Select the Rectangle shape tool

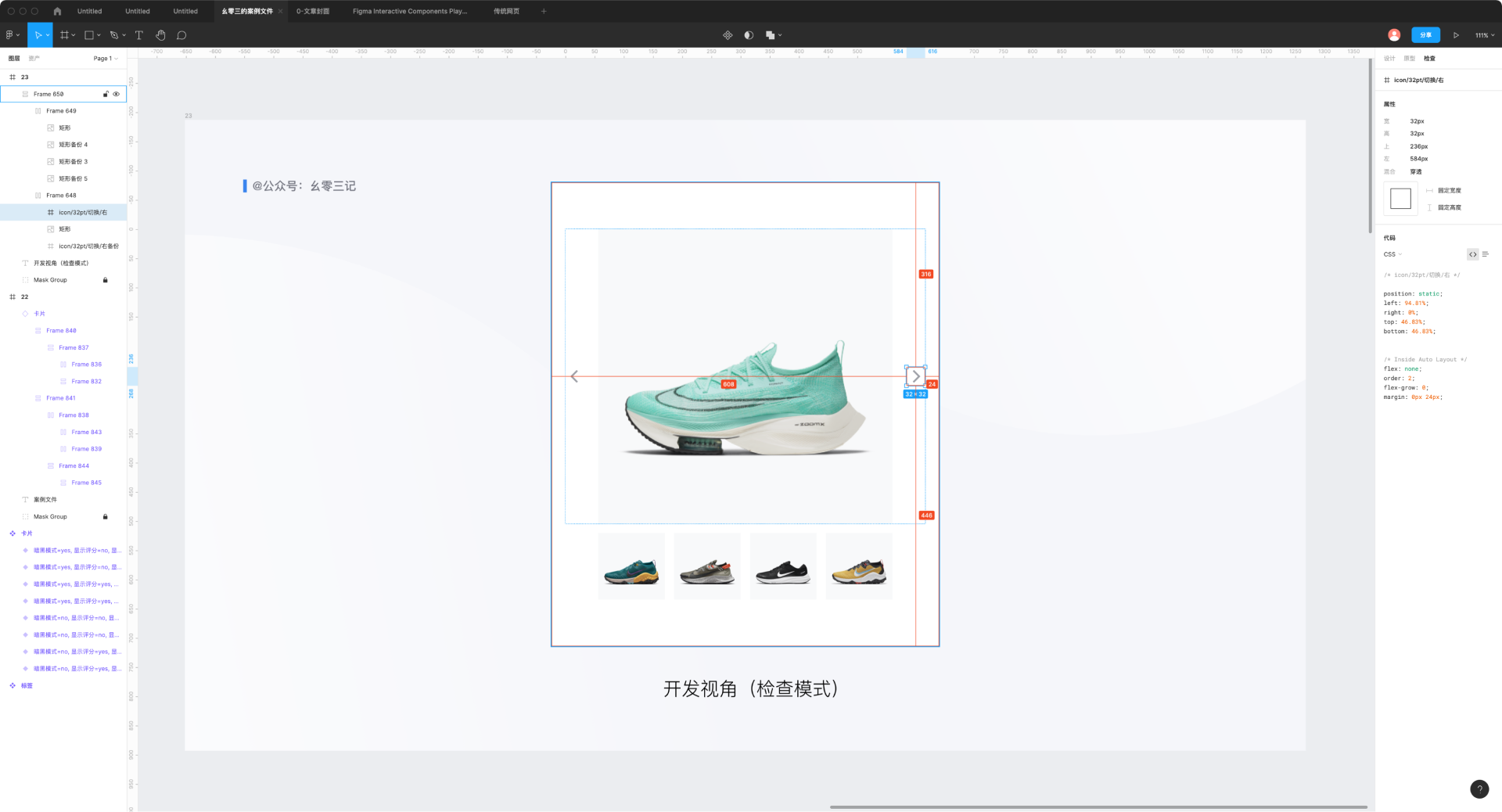tap(89, 35)
